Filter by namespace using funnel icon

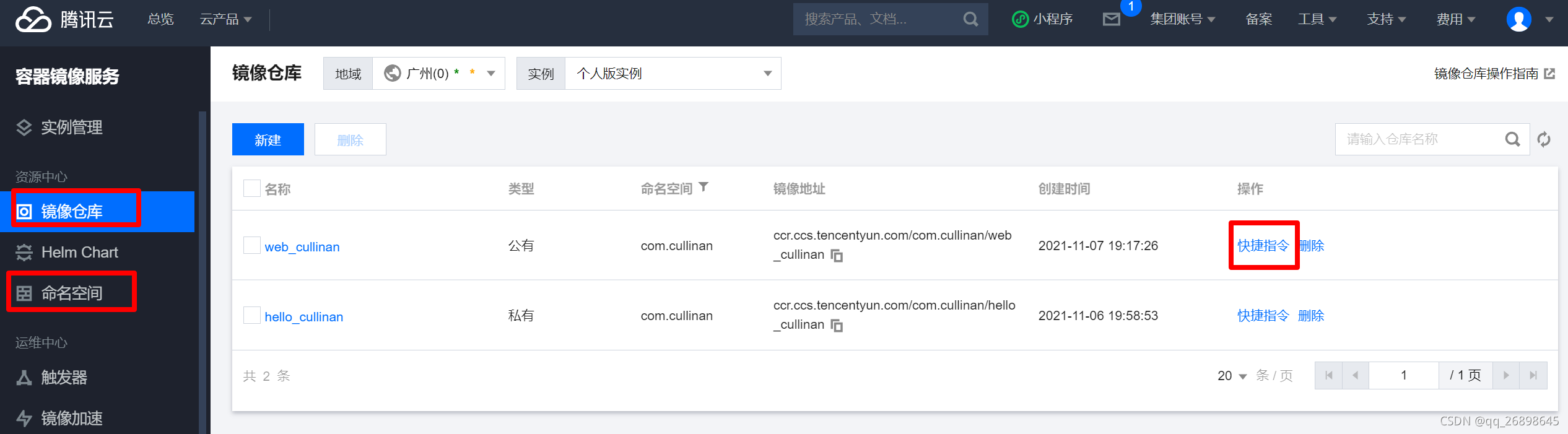tap(703, 187)
